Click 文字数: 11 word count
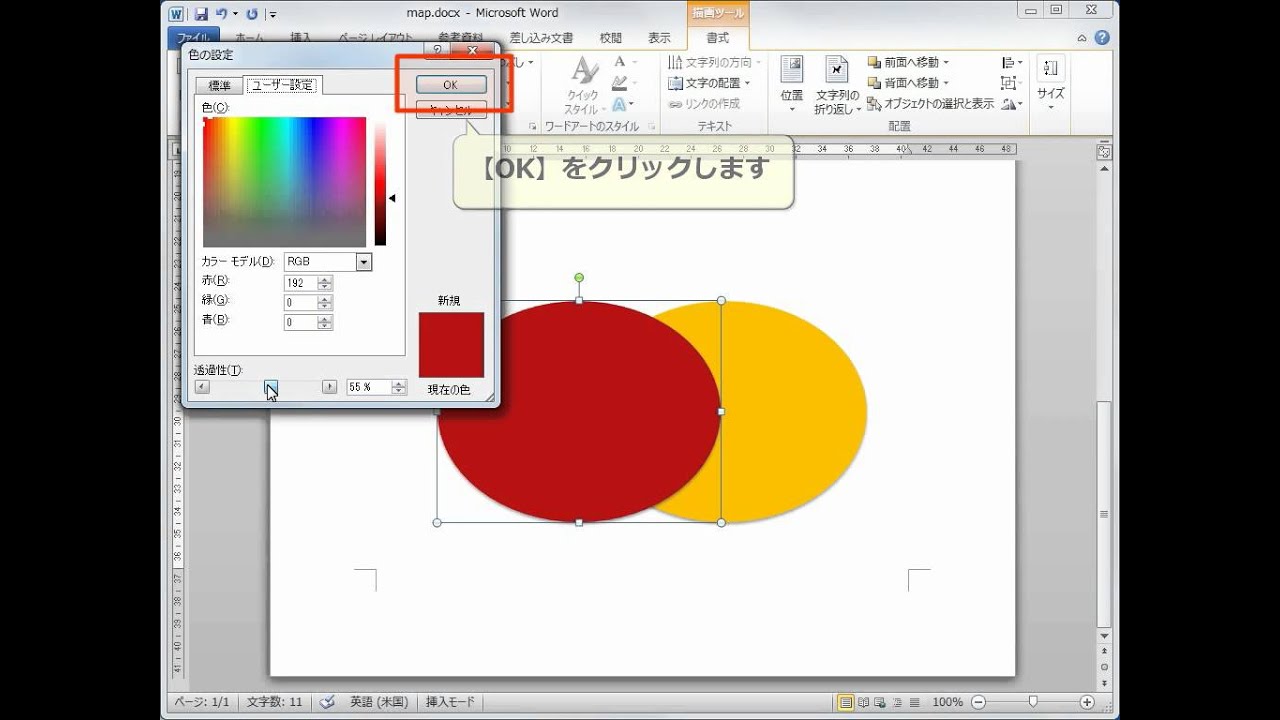Screen dimensions: 1280x720 pos(274,702)
